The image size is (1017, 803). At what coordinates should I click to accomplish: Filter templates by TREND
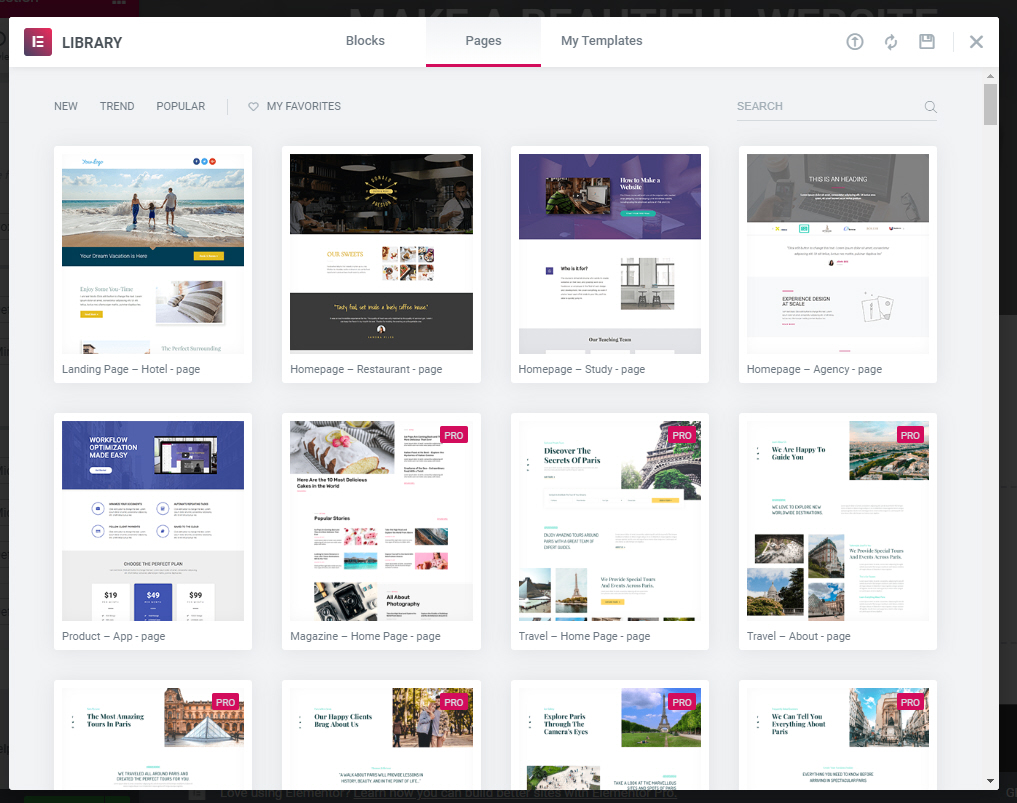coord(117,106)
